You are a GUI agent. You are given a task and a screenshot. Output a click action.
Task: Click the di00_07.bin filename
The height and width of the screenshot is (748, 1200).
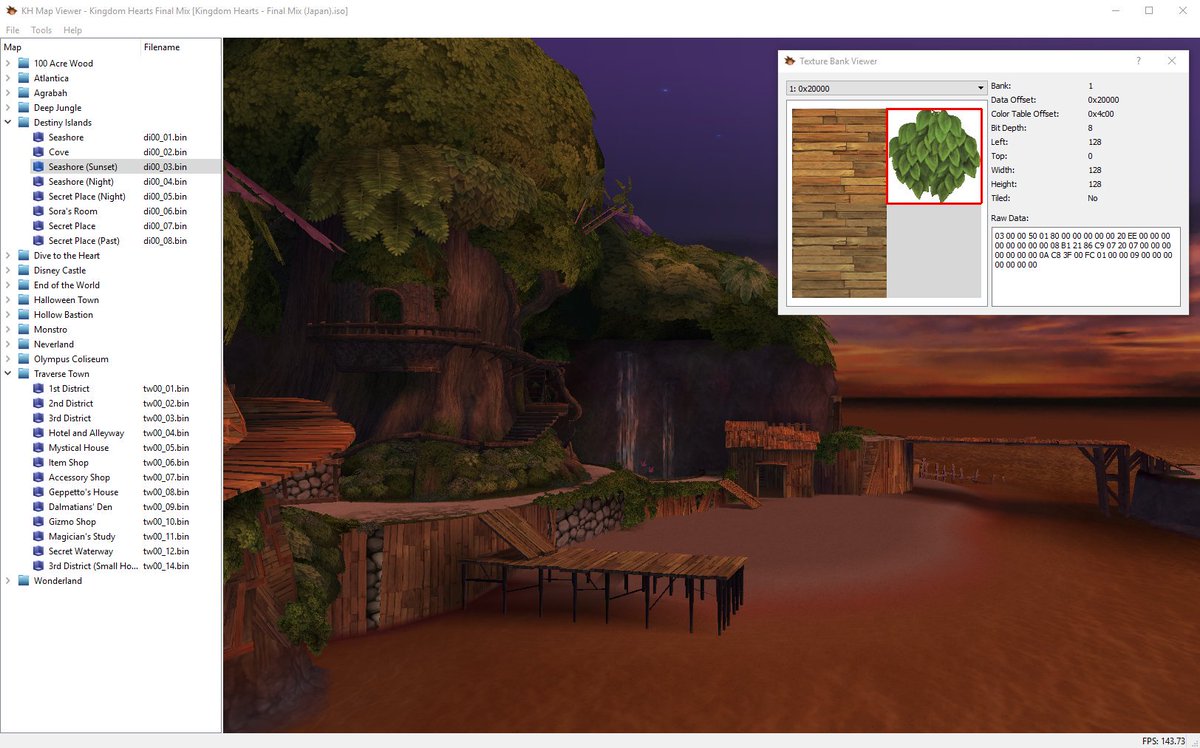166,226
